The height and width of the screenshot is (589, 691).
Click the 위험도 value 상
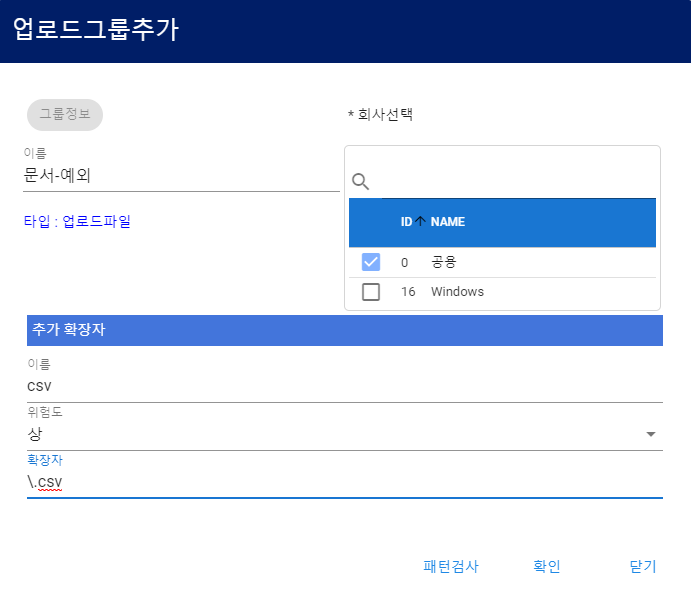click(35, 434)
